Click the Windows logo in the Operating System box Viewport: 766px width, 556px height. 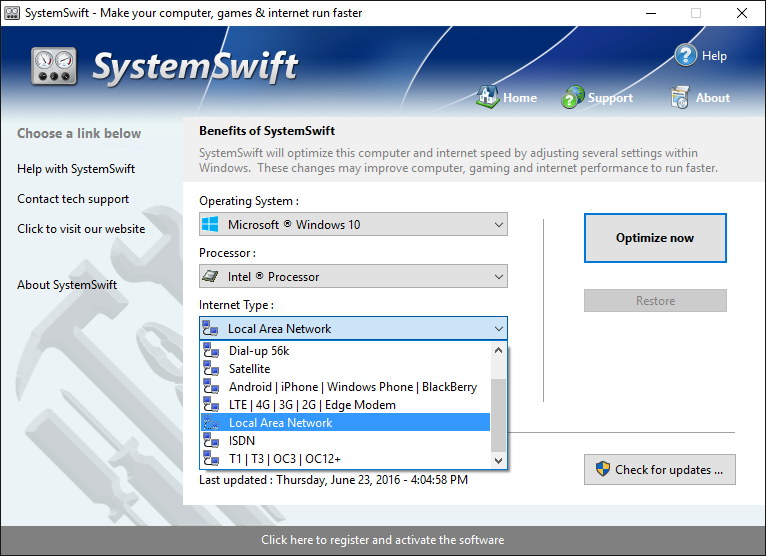pos(210,224)
